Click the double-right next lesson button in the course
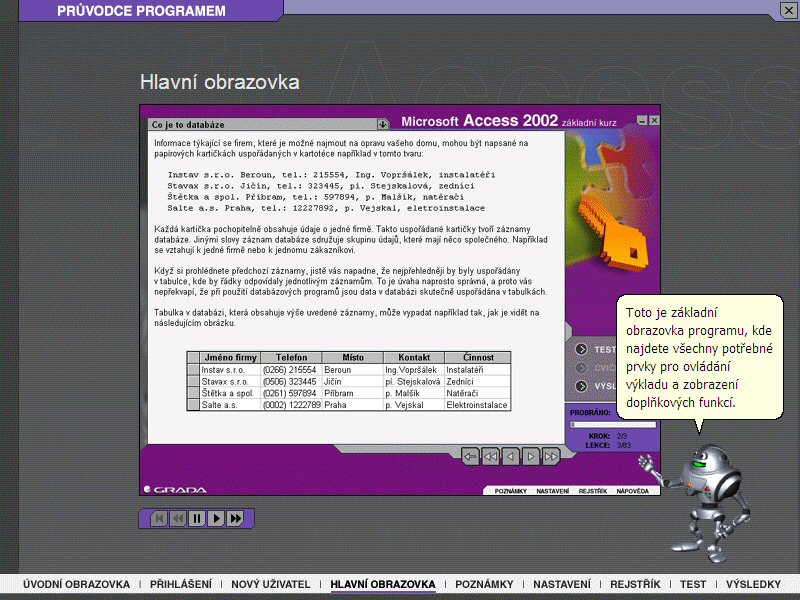This screenshot has height=600, width=800. point(551,457)
